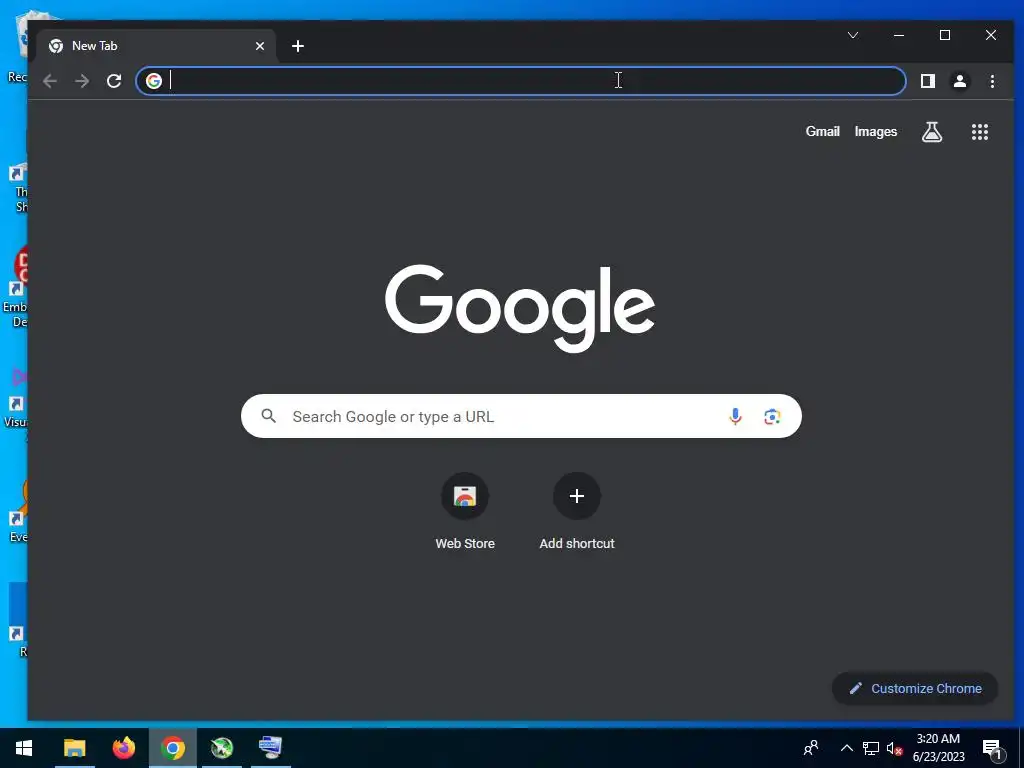Start voice search with the microphone icon
Screen dimensions: 1024x768
click(x=735, y=416)
